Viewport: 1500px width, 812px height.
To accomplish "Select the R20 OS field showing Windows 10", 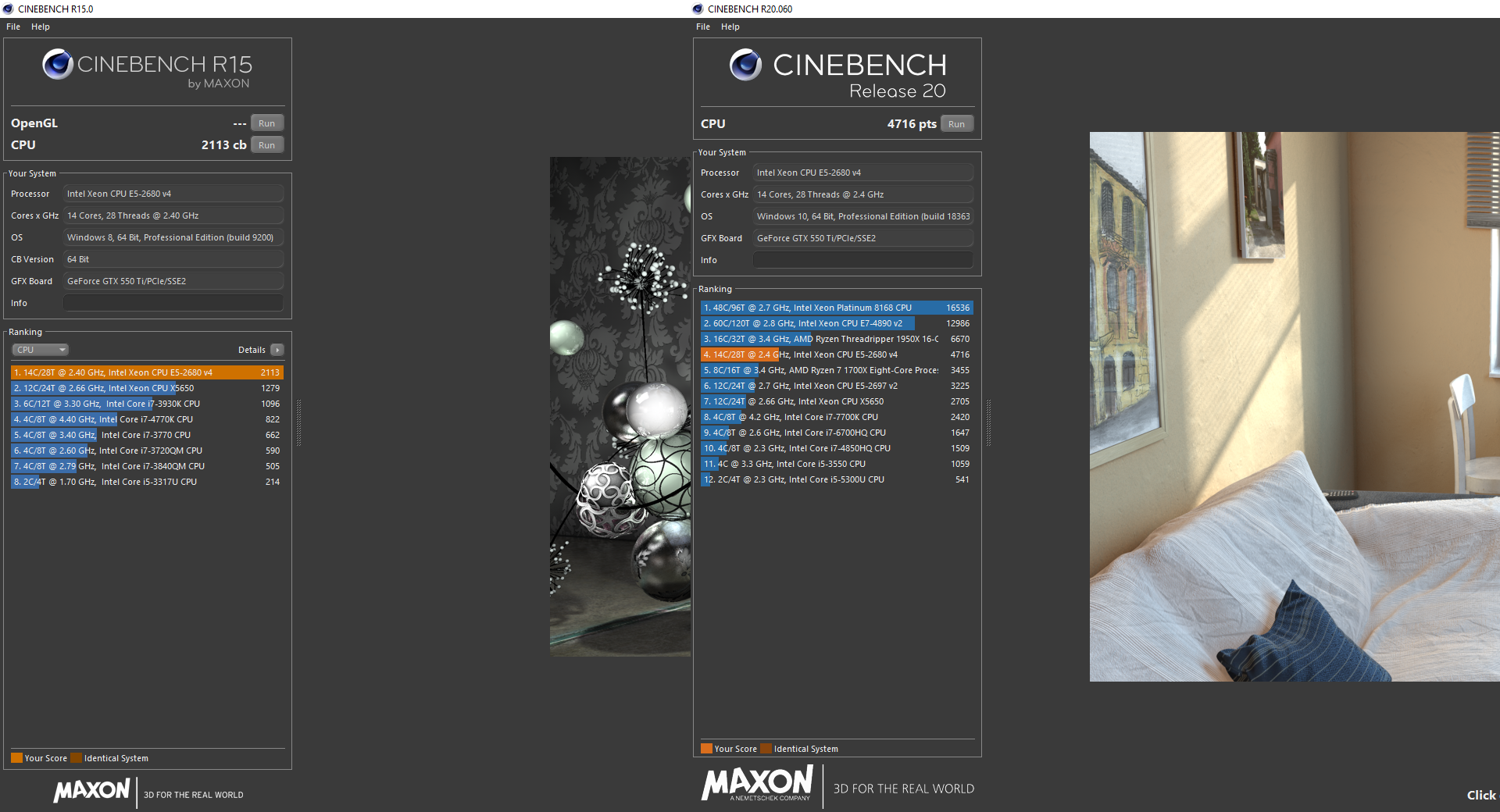I will (x=863, y=216).
